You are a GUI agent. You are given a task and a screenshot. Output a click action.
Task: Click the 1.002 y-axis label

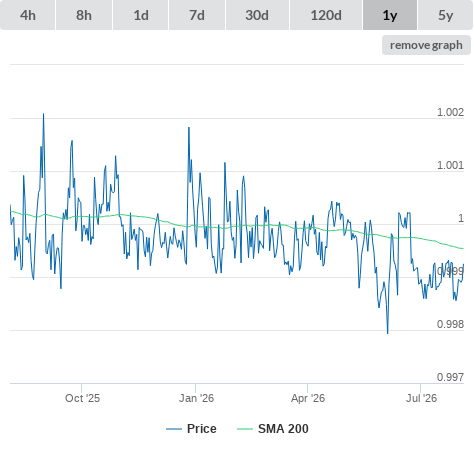pyautogui.click(x=450, y=112)
